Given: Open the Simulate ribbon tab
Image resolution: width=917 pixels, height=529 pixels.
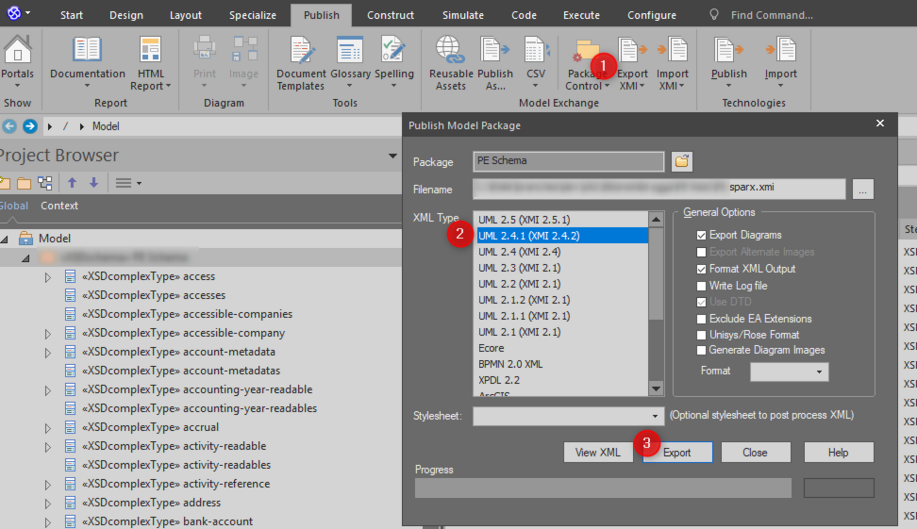Looking at the screenshot, I should 463,15.
